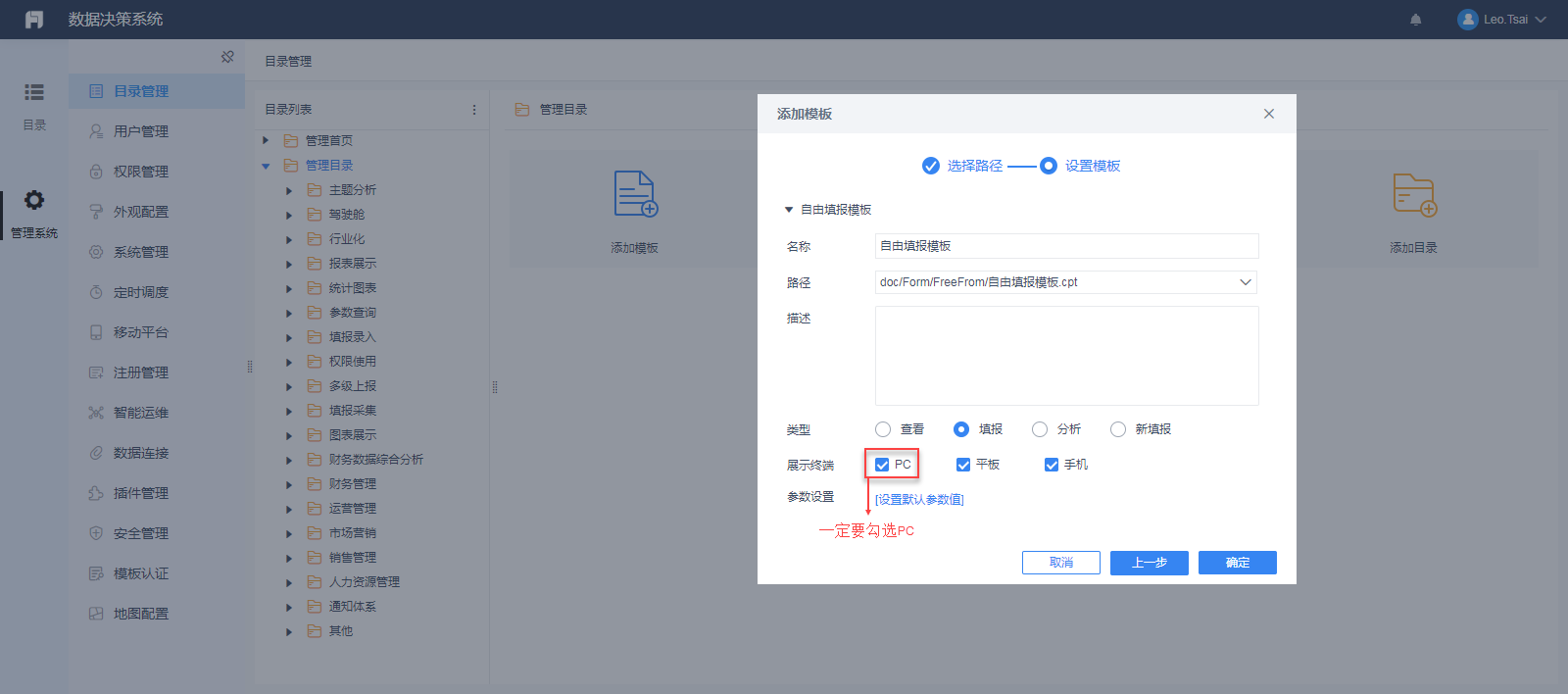Open 定时调度 in the sidebar
The image size is (1568, 694).
157,292
